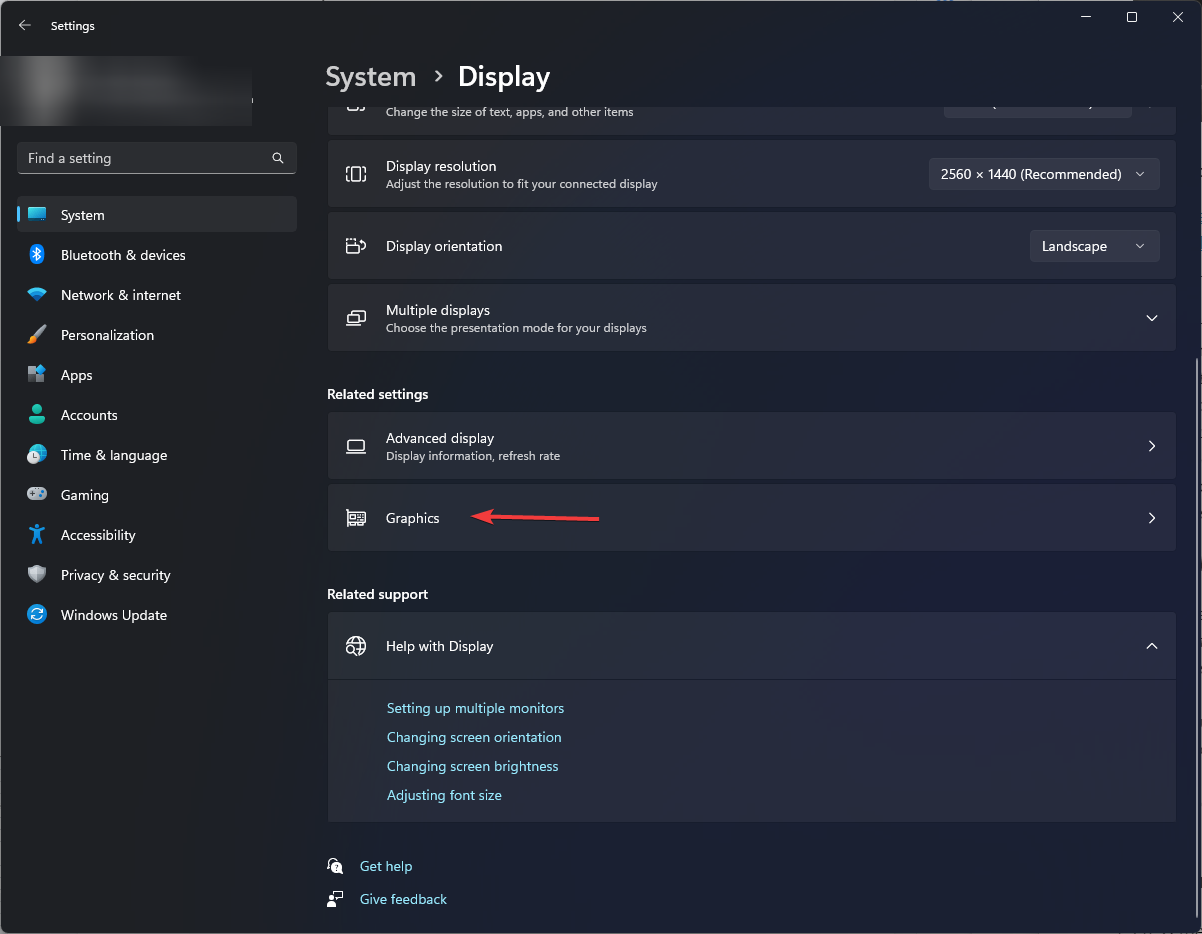Open the Display orientation dropdown
This screenshot has width=1202, height=934.
click(x=1094, y=246)
